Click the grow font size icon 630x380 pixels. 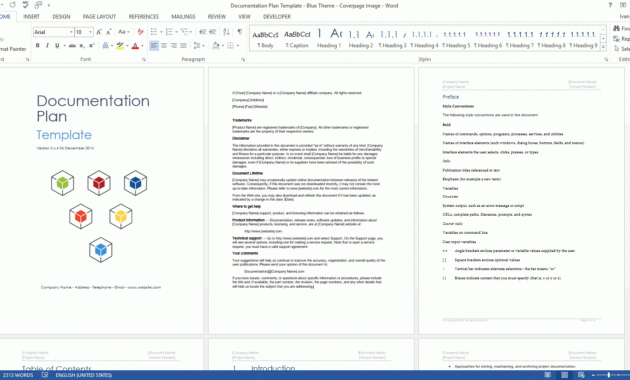point(99,32)
